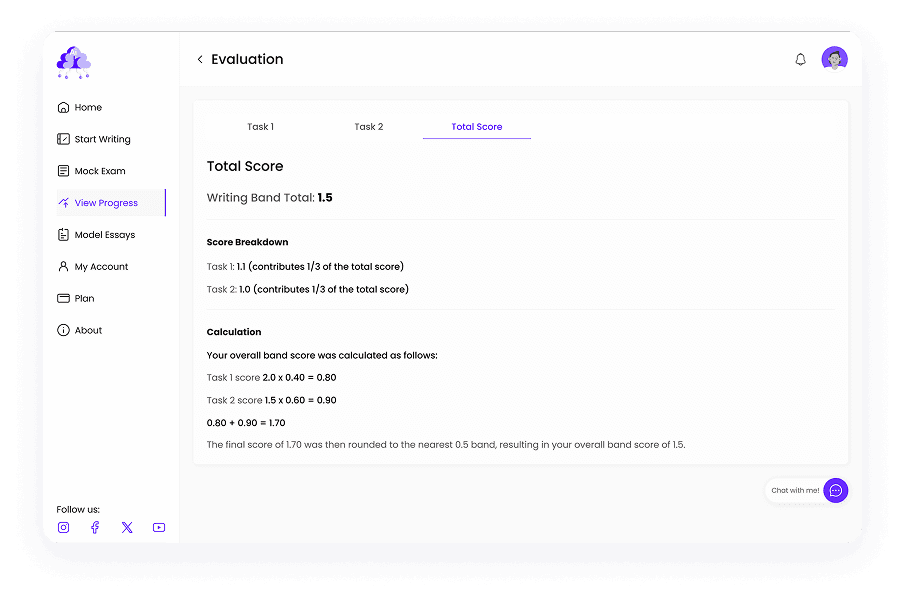Screen dimensions: 905x598
Task: Select View Progress in the sidebar
Action: coord(103,202)
